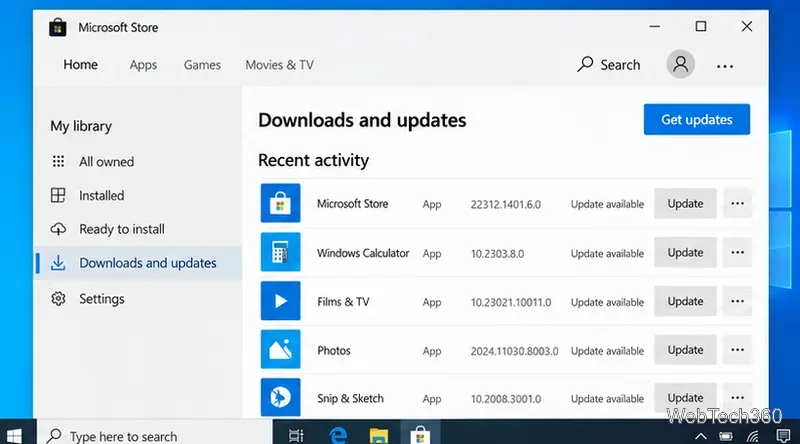
Task: Switch to the Apps tab
Action: click(x=143, y=65)
